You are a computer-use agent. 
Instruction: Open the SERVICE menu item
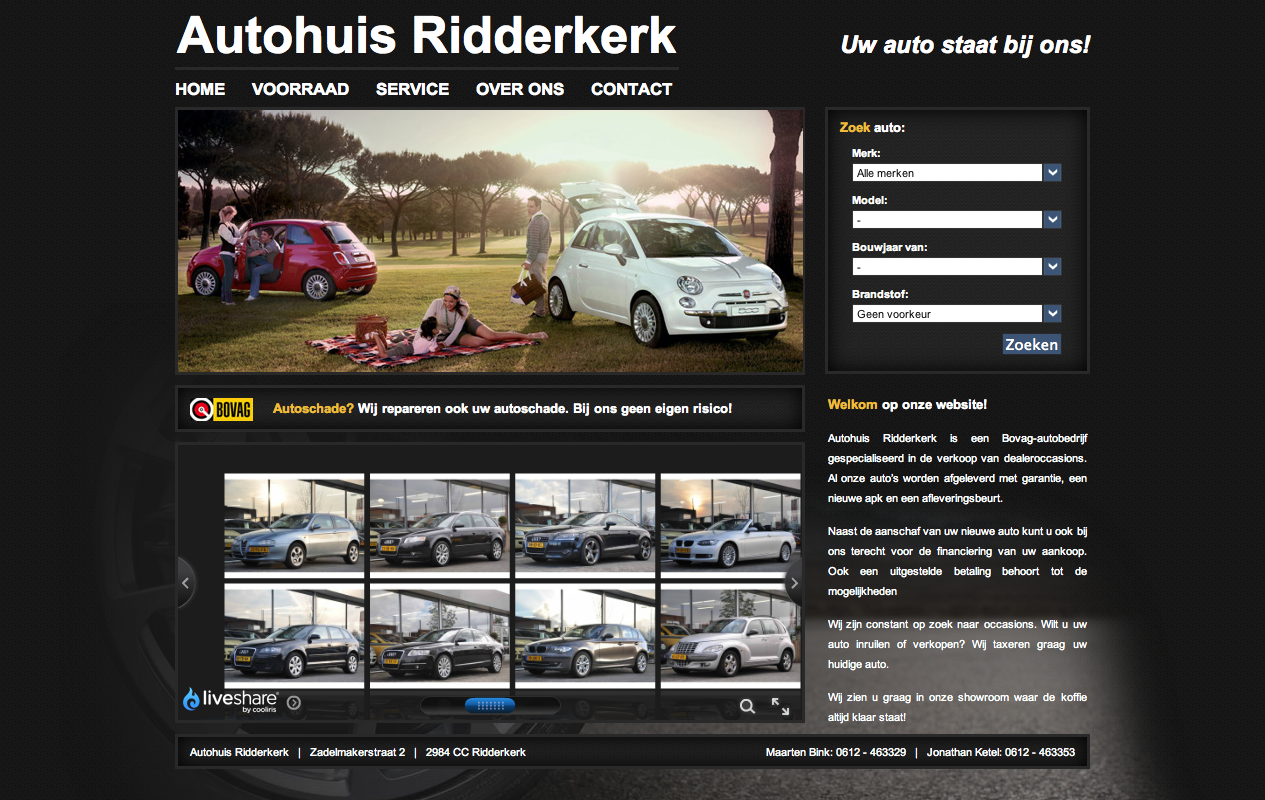412,89
